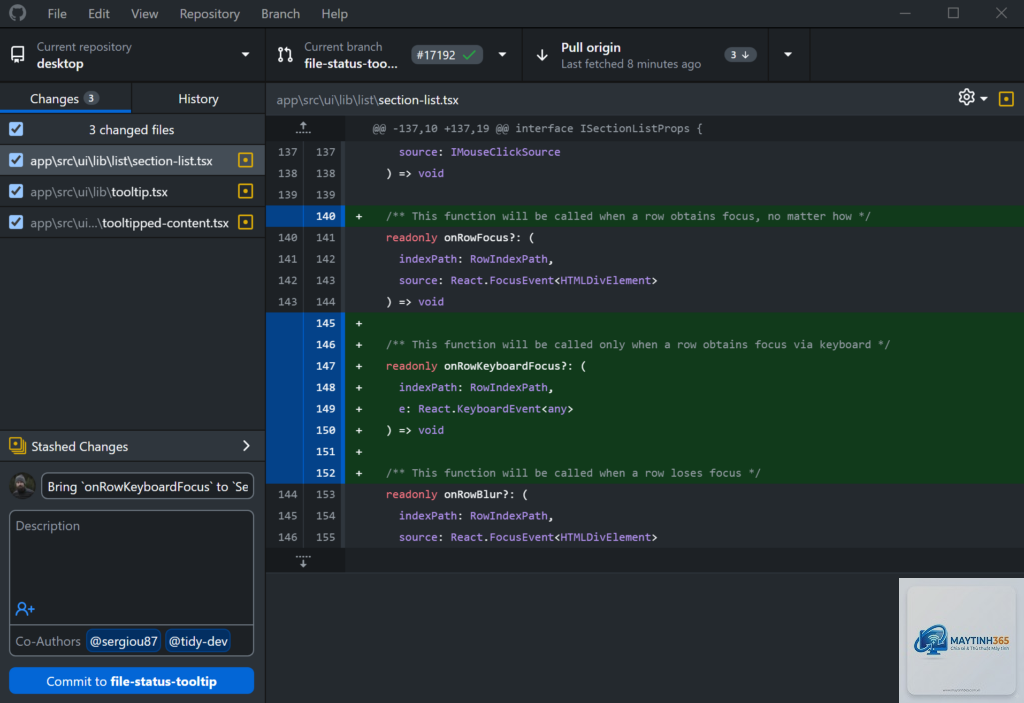Click the Pull origin down-arrow icon
Image resolution: width=1024 pixels, height=703 pixels.
tap(541, 55)
